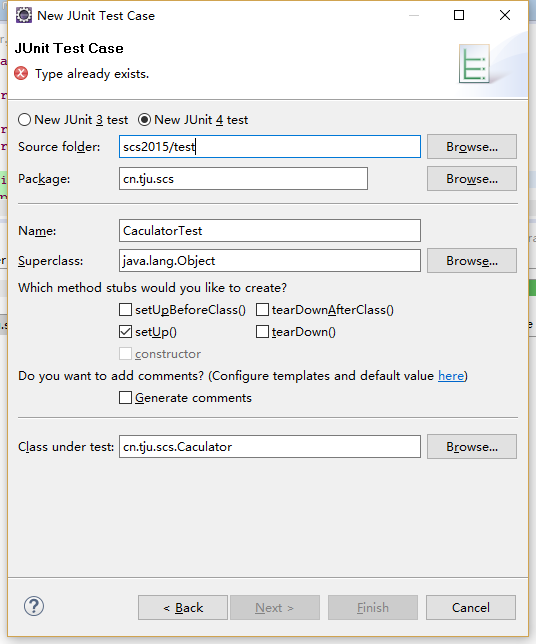Close the dialog with the X button
This screenshot has height=644, width=536.
(x=505, y=15)
